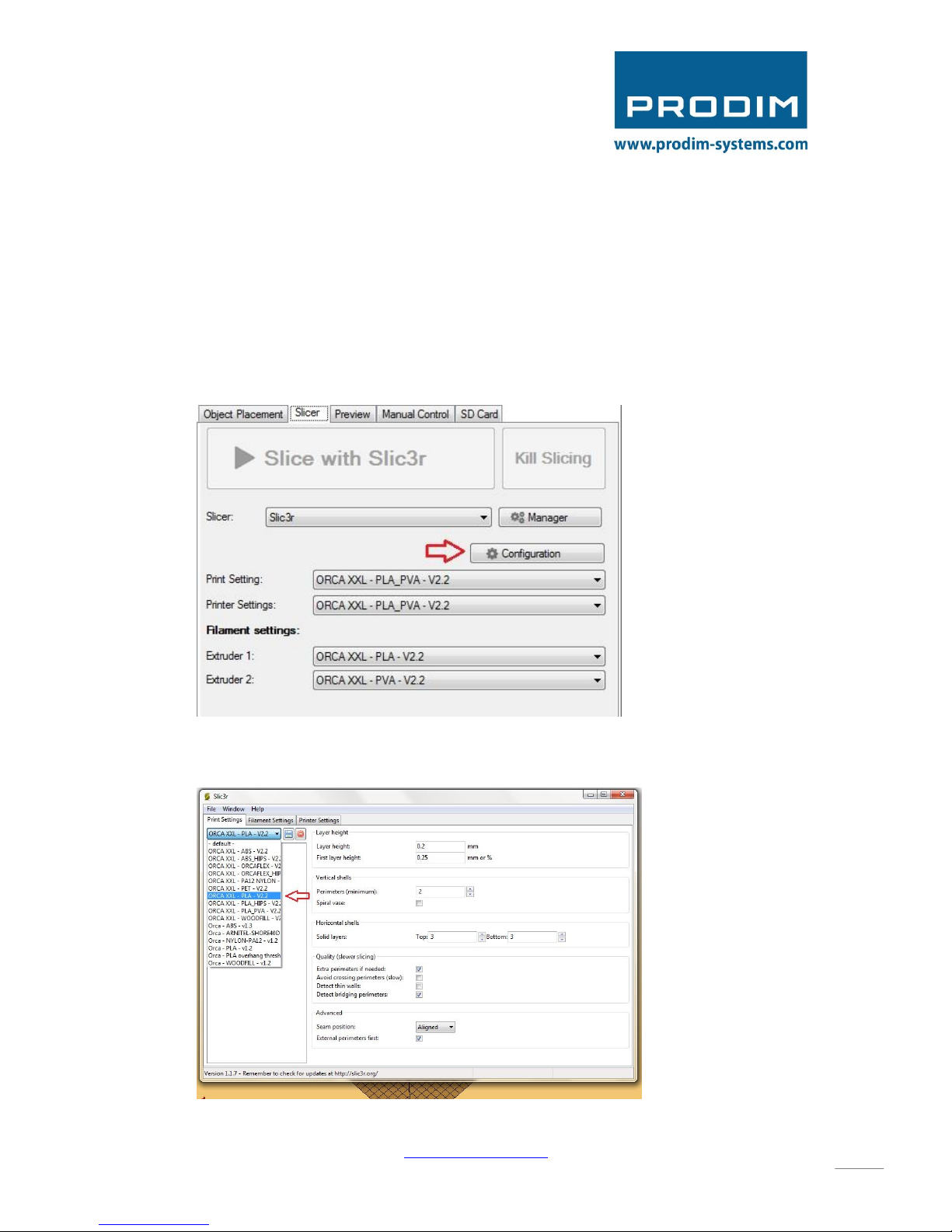This screenshot has height=1232, width=952.
Task: Choose 'ORCA XXL - PLA_HIPS' preset
Action: [x=244, y=904]
